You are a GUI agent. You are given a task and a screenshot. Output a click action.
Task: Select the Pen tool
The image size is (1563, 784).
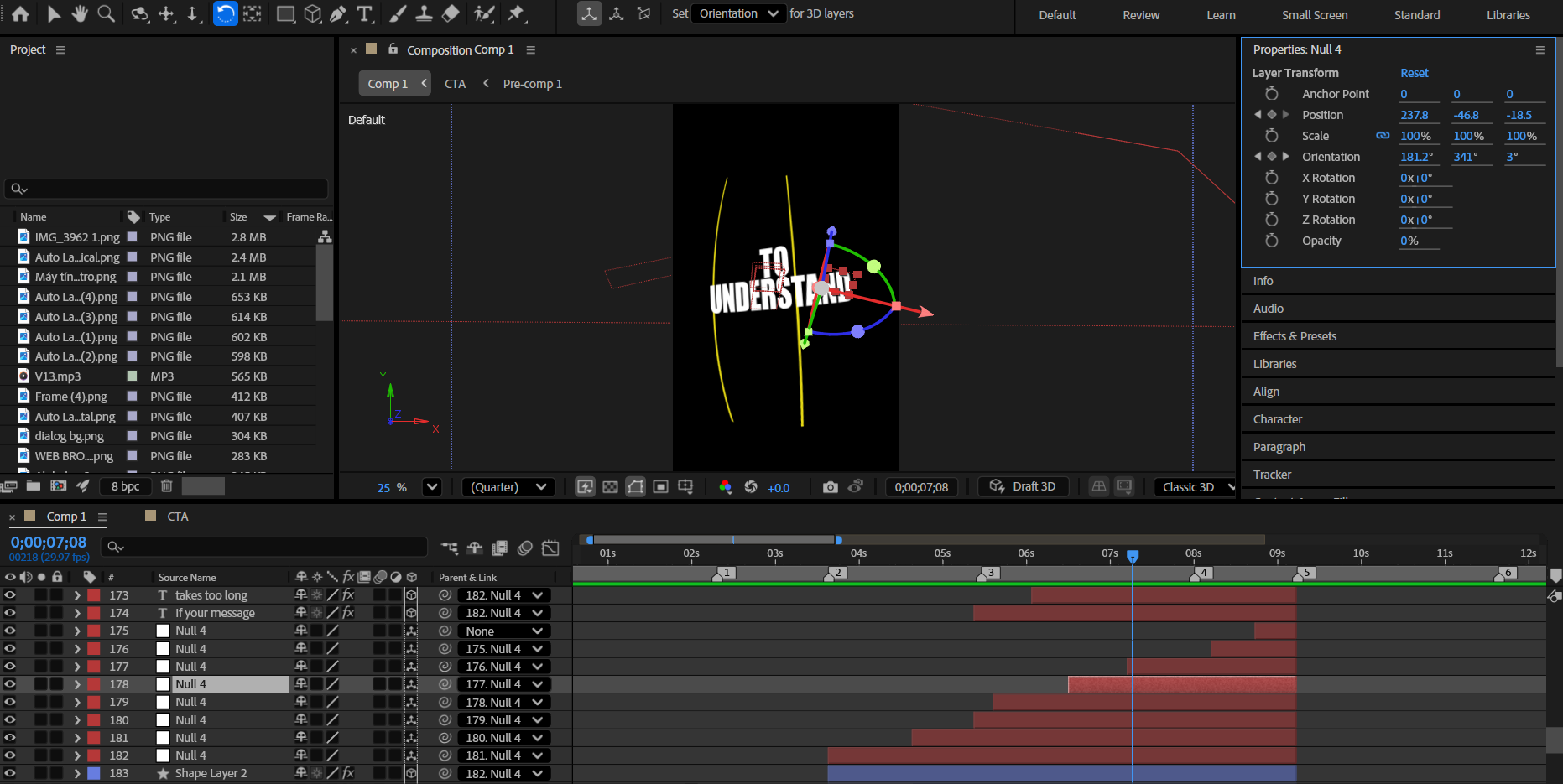click(338, 13)
